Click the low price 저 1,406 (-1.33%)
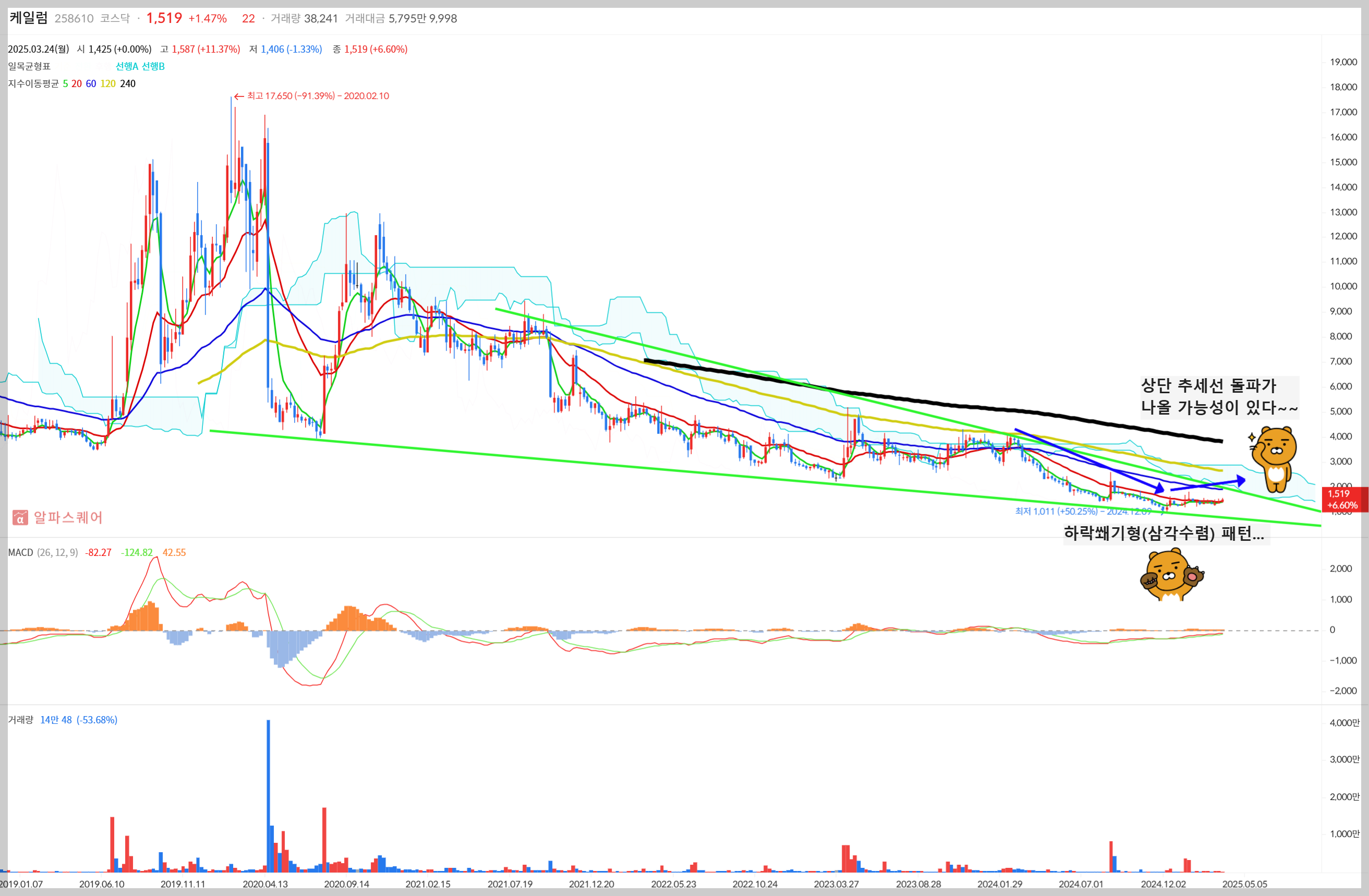1369x896 pixels. tap(286, 49)
